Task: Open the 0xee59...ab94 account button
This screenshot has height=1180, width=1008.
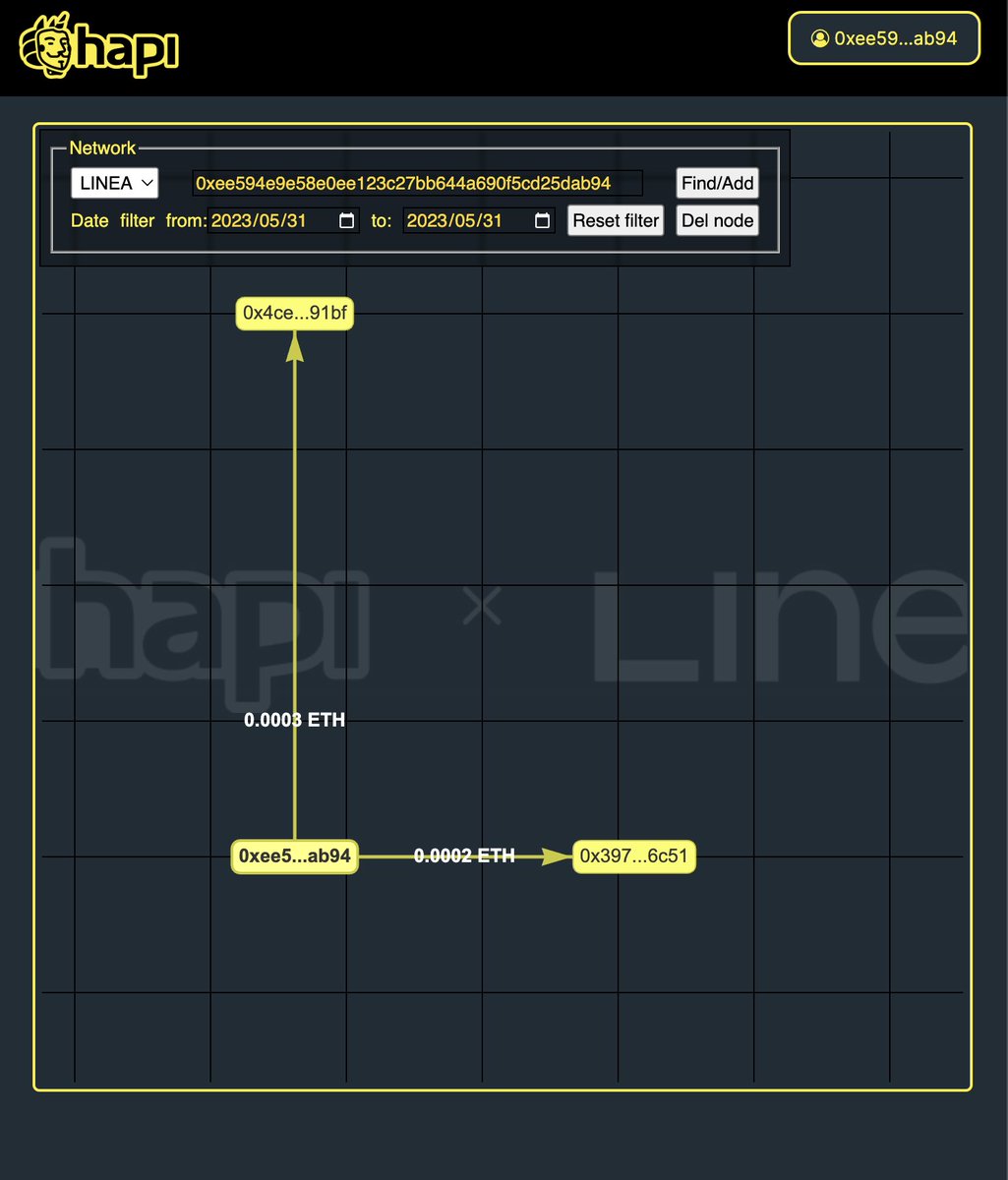Action: pyautogui.click(x=884, y=38)
